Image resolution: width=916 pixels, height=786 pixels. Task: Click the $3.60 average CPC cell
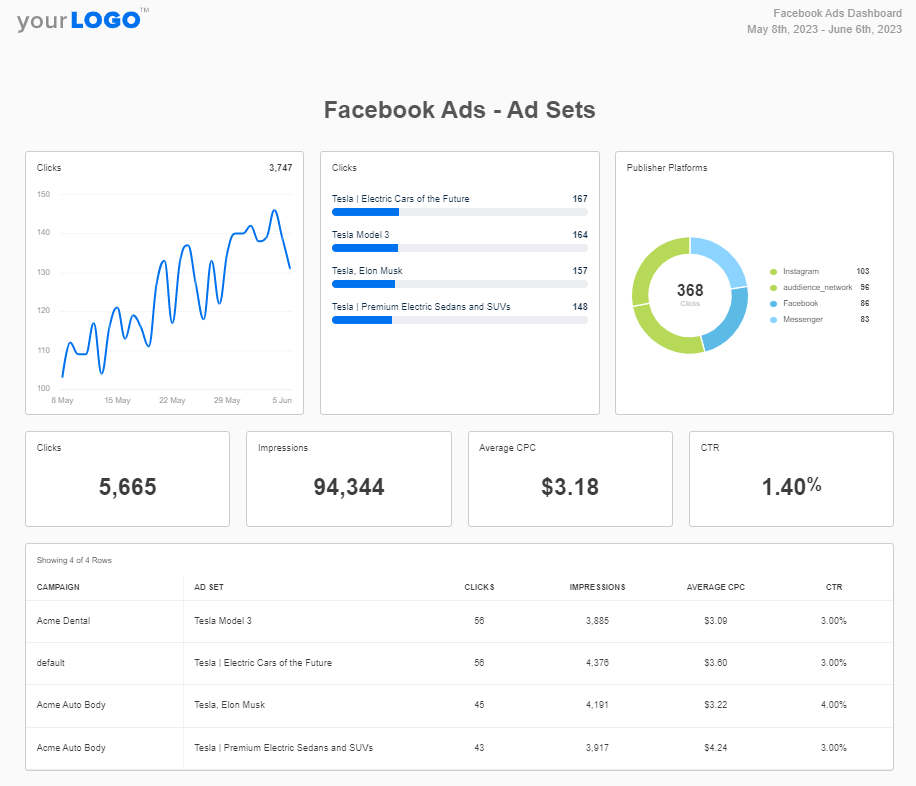(716, 663)
